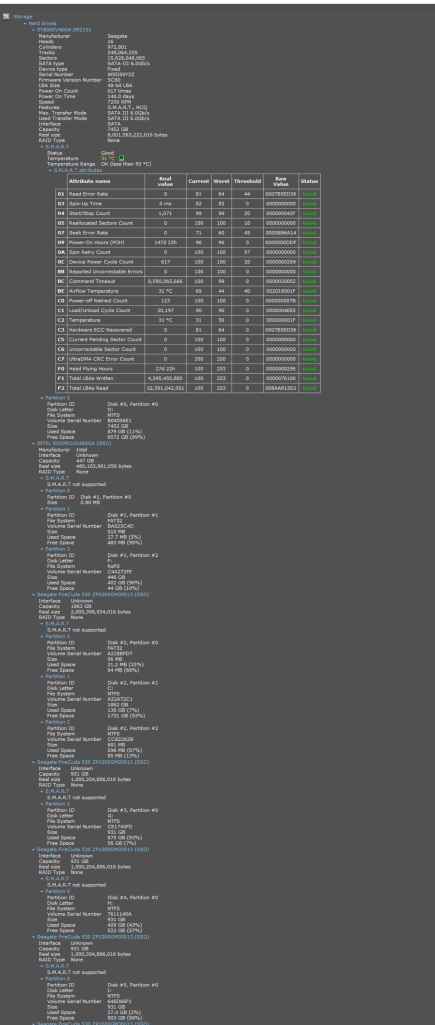Select the Power-On Hours (POH) row
This screenshot has height=1025, width=435.
pos(188,243)
